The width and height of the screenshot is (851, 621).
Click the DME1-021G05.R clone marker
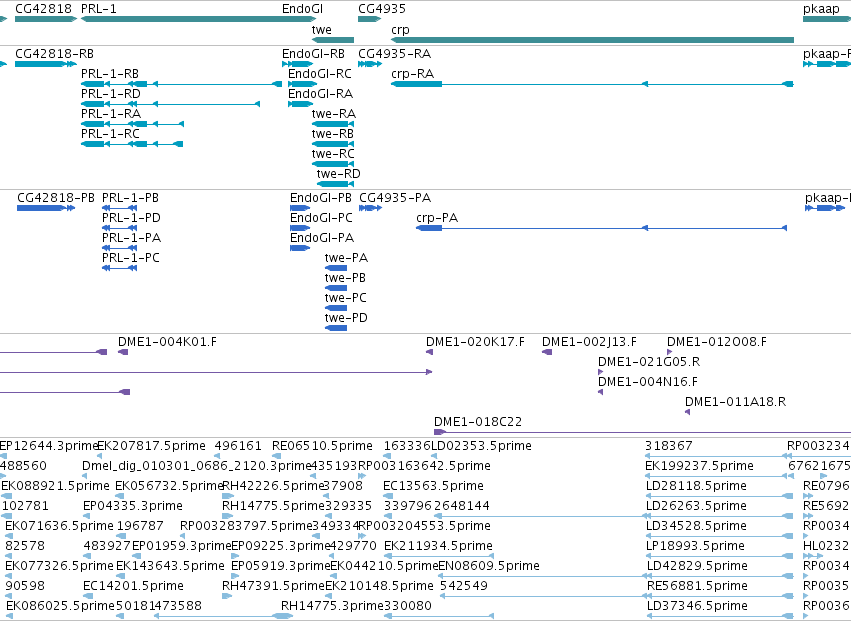[601, 372]
